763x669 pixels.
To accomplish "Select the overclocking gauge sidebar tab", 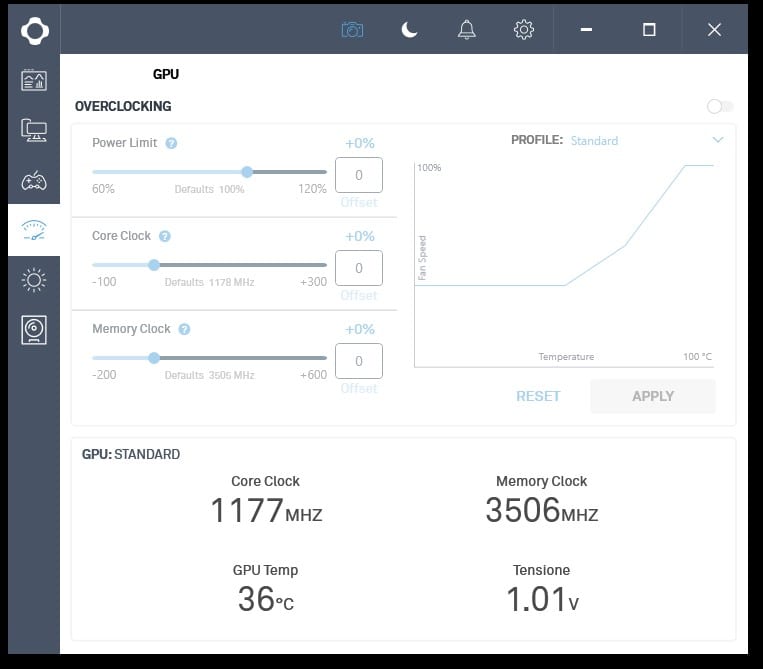I will coord(34,230).
